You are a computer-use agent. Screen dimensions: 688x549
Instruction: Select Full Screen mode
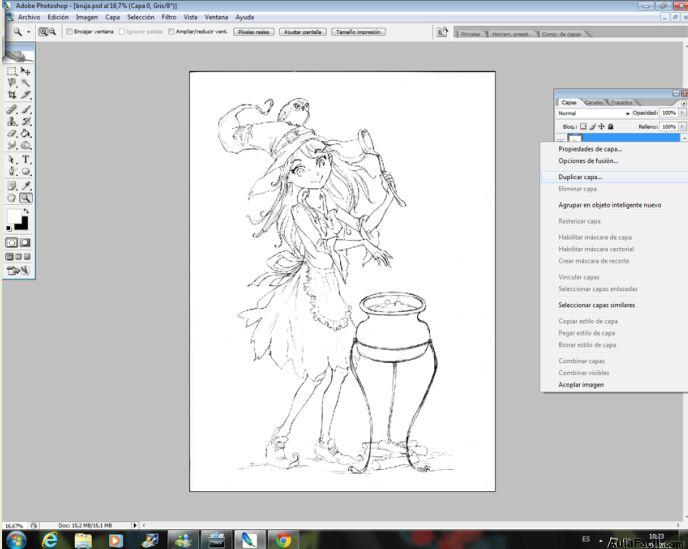(x=27, y=257)
